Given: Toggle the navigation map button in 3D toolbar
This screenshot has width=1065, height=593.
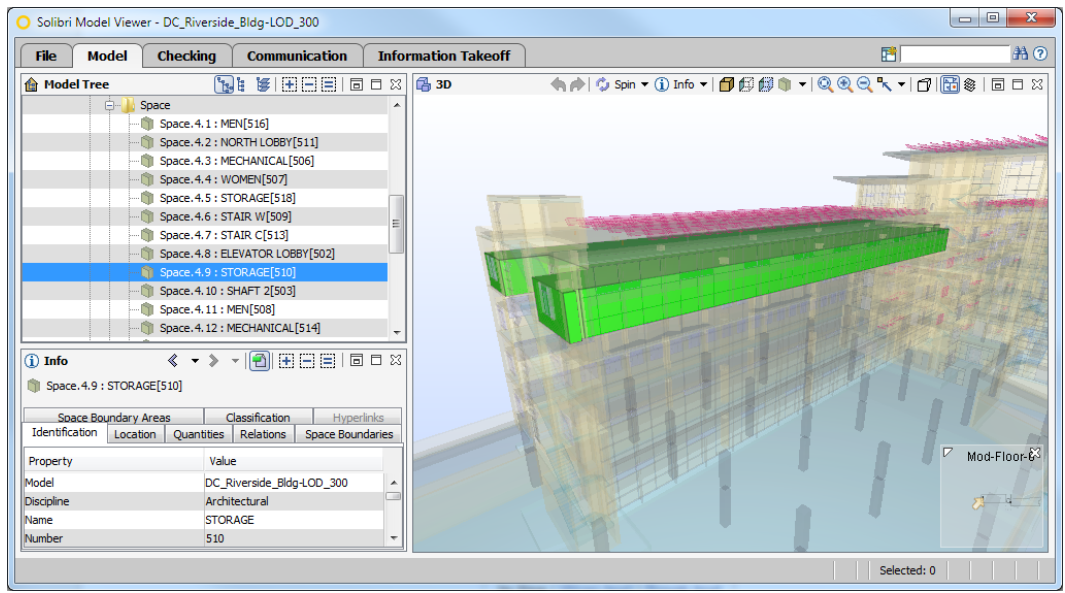Looking at the screenshot, I should [x=950, y=84].
